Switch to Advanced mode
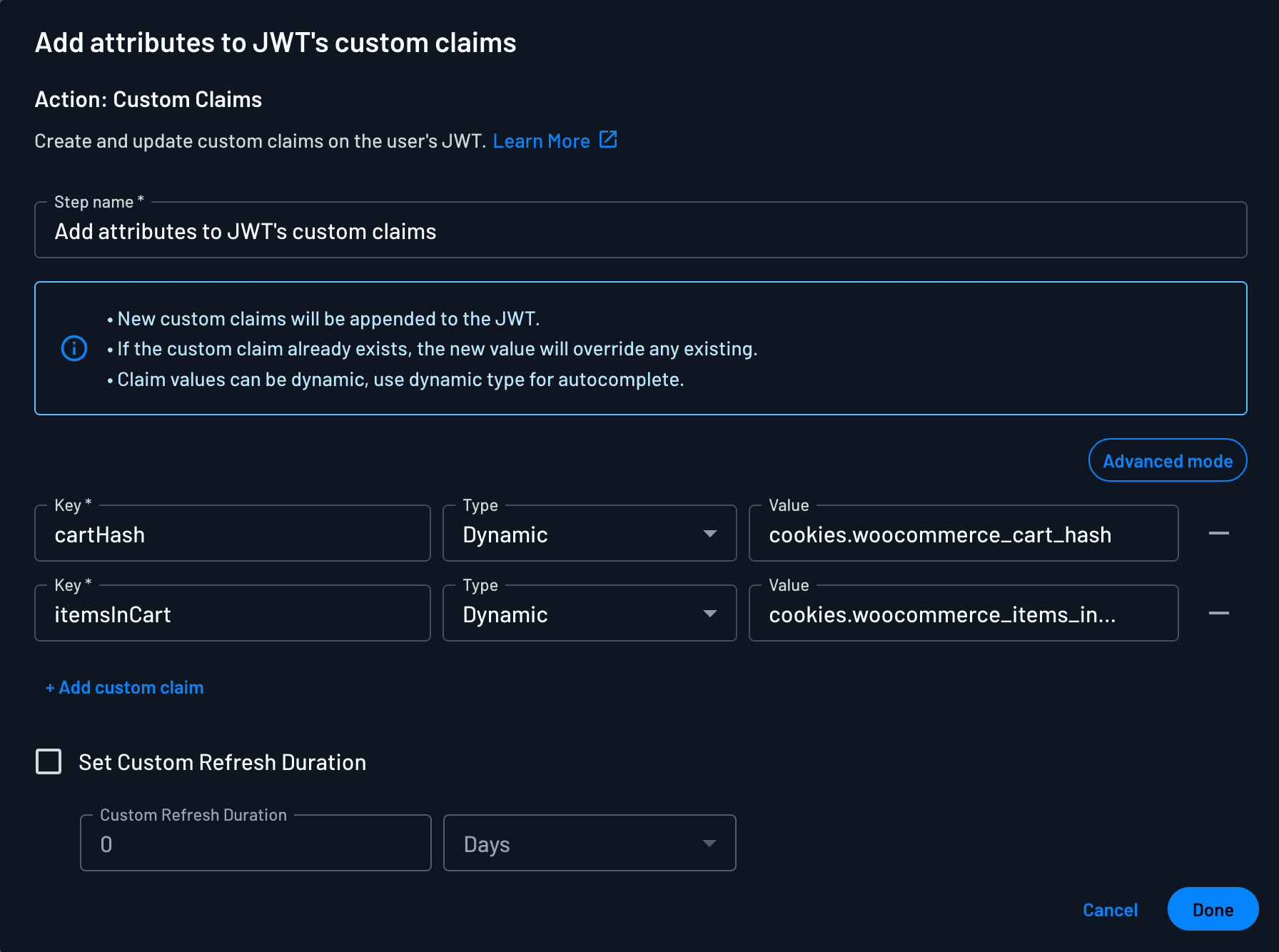1279x952 pixels. (x=1167, y=460)
